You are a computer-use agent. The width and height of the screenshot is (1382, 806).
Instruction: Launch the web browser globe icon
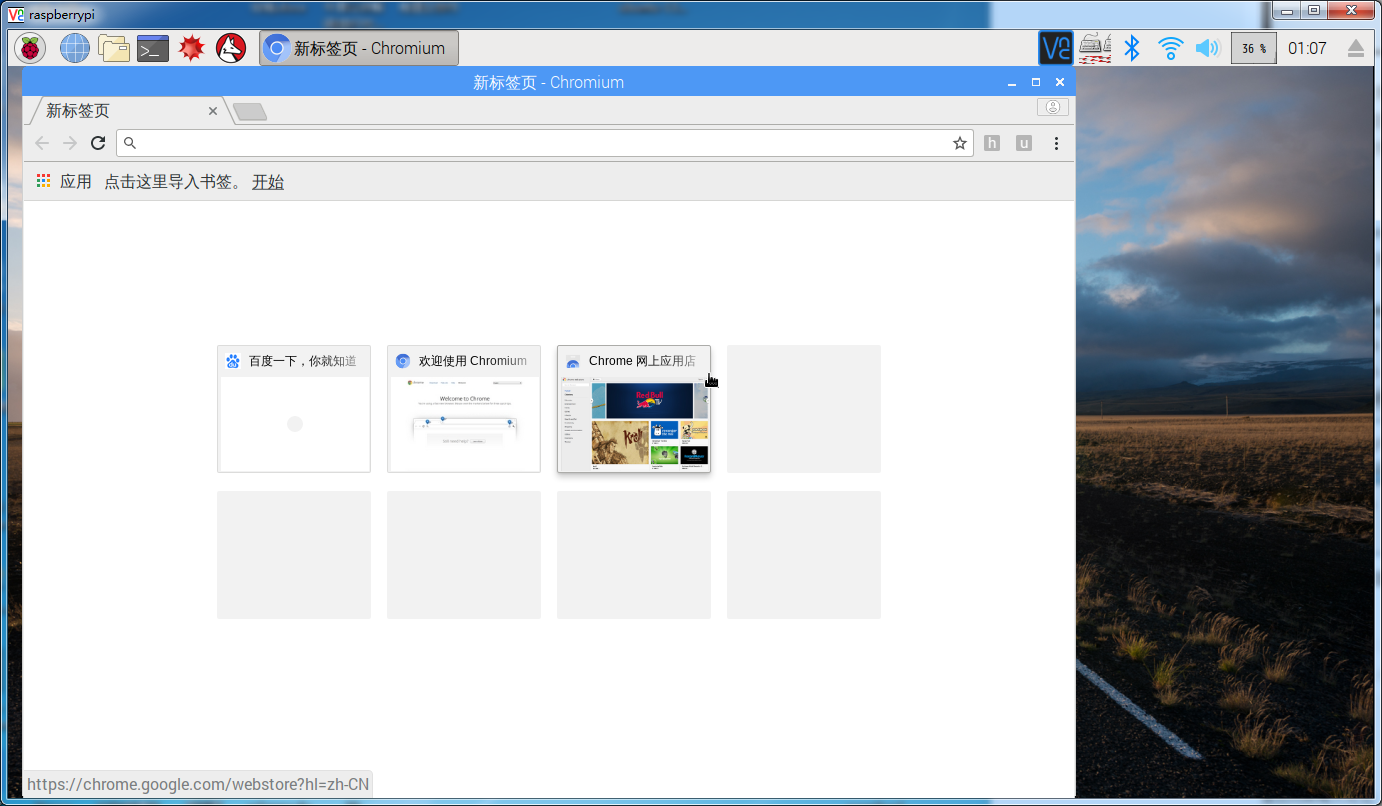pos(75,48)
